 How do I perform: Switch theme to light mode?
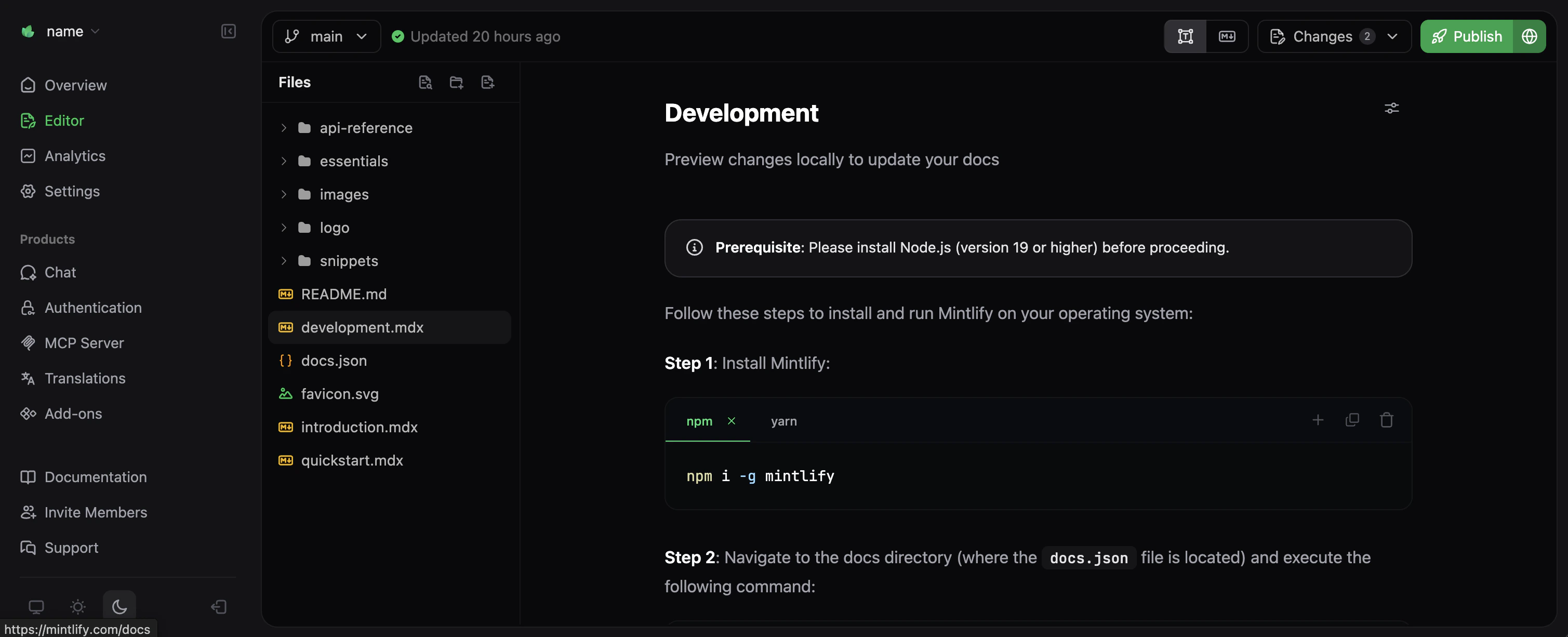78,606
